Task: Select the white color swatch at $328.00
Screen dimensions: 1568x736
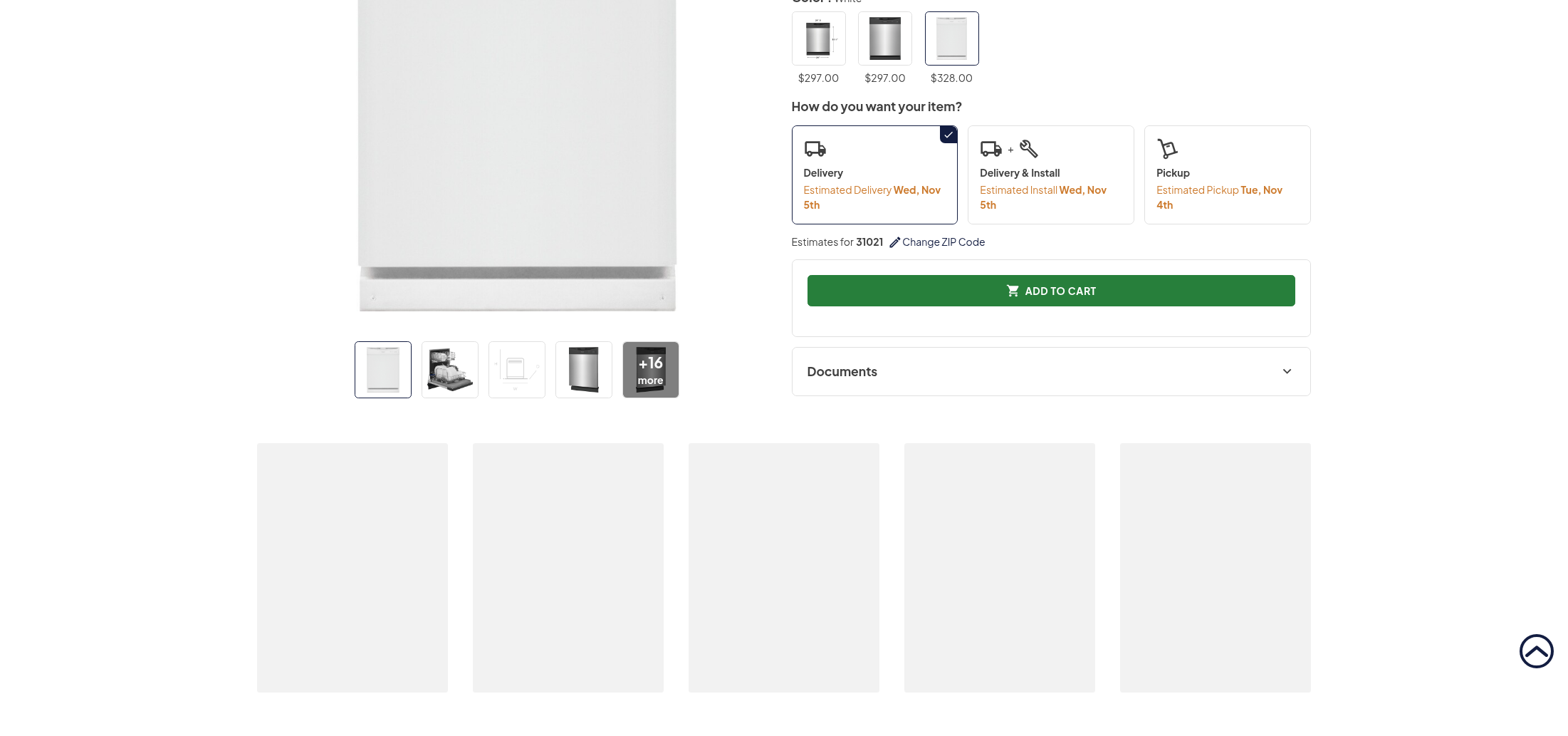Action: pyautogui.click(x=951, y=38)
